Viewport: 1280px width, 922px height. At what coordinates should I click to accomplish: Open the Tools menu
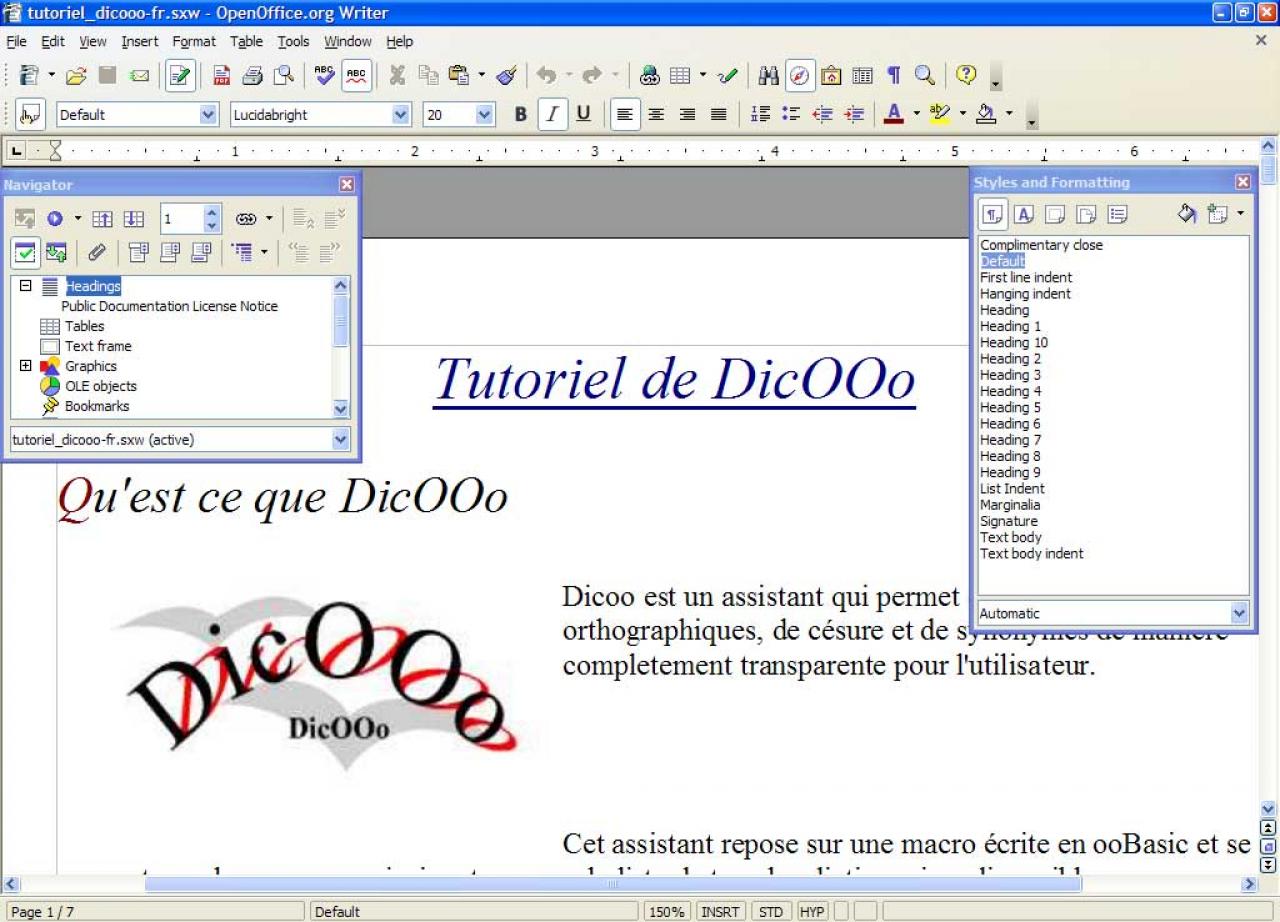point(293,41)
